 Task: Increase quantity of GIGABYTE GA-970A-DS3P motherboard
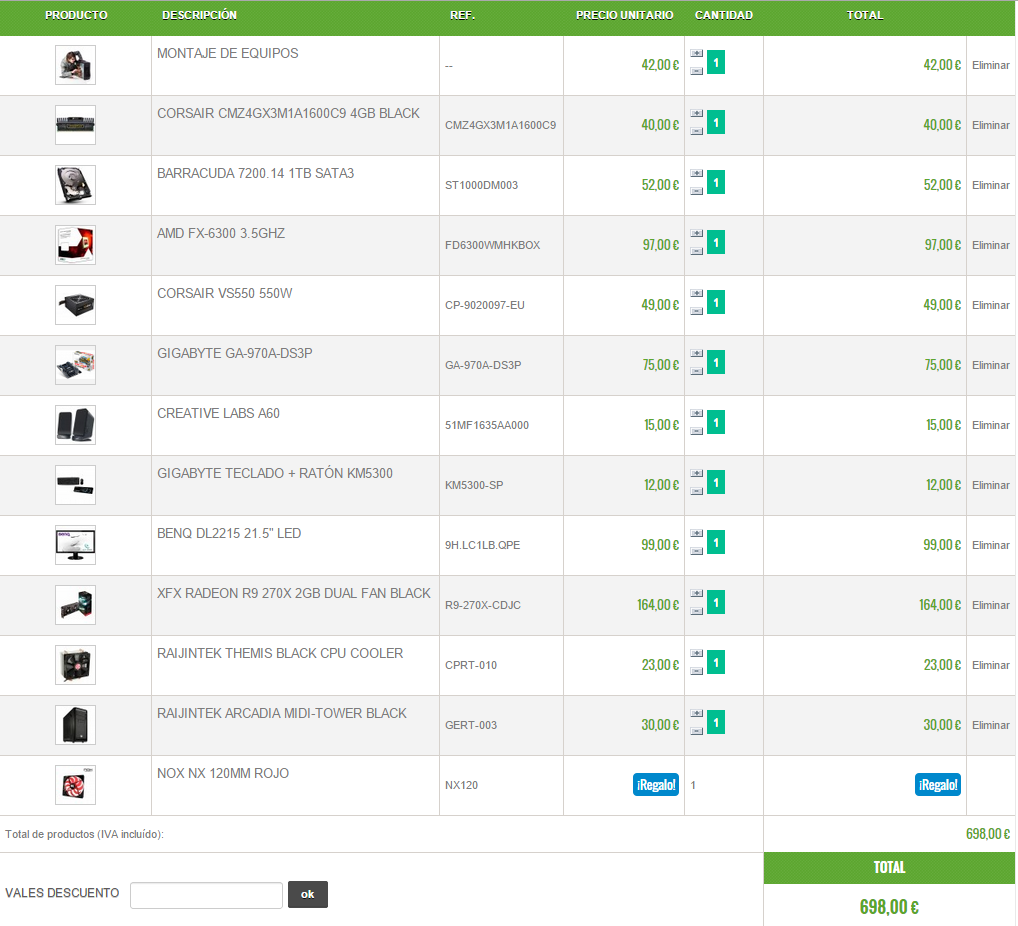[697, 353]
